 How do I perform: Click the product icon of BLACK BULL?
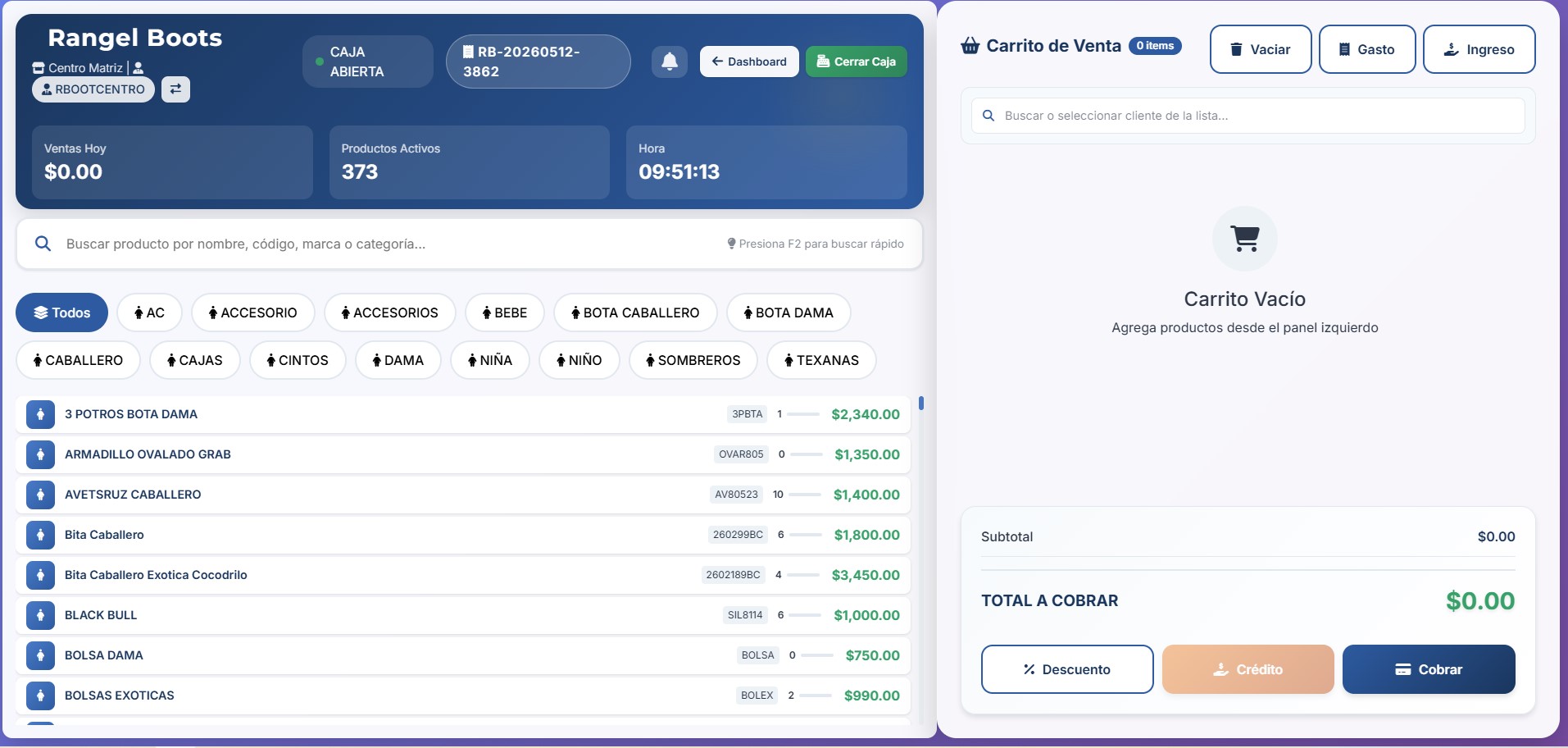coord(40,615)
